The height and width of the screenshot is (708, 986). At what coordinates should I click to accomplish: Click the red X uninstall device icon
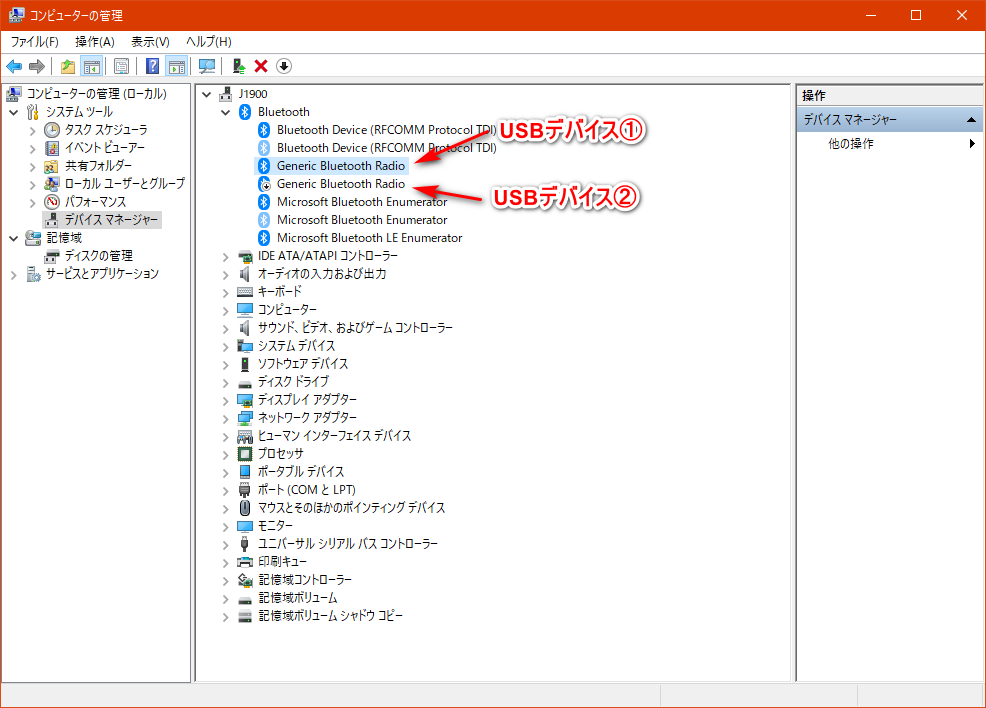tap(261, 66)
